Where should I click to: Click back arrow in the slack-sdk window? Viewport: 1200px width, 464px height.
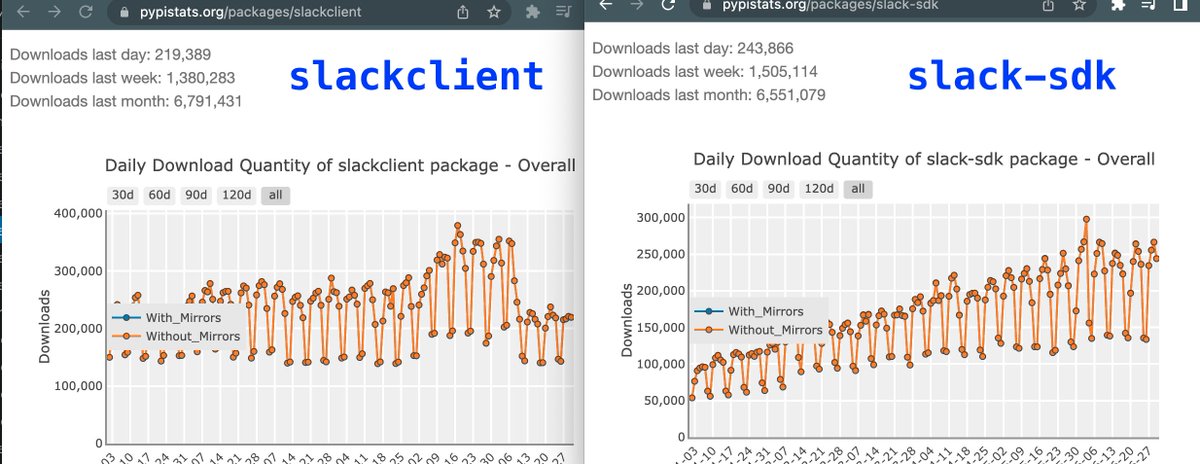coord(607,6)
